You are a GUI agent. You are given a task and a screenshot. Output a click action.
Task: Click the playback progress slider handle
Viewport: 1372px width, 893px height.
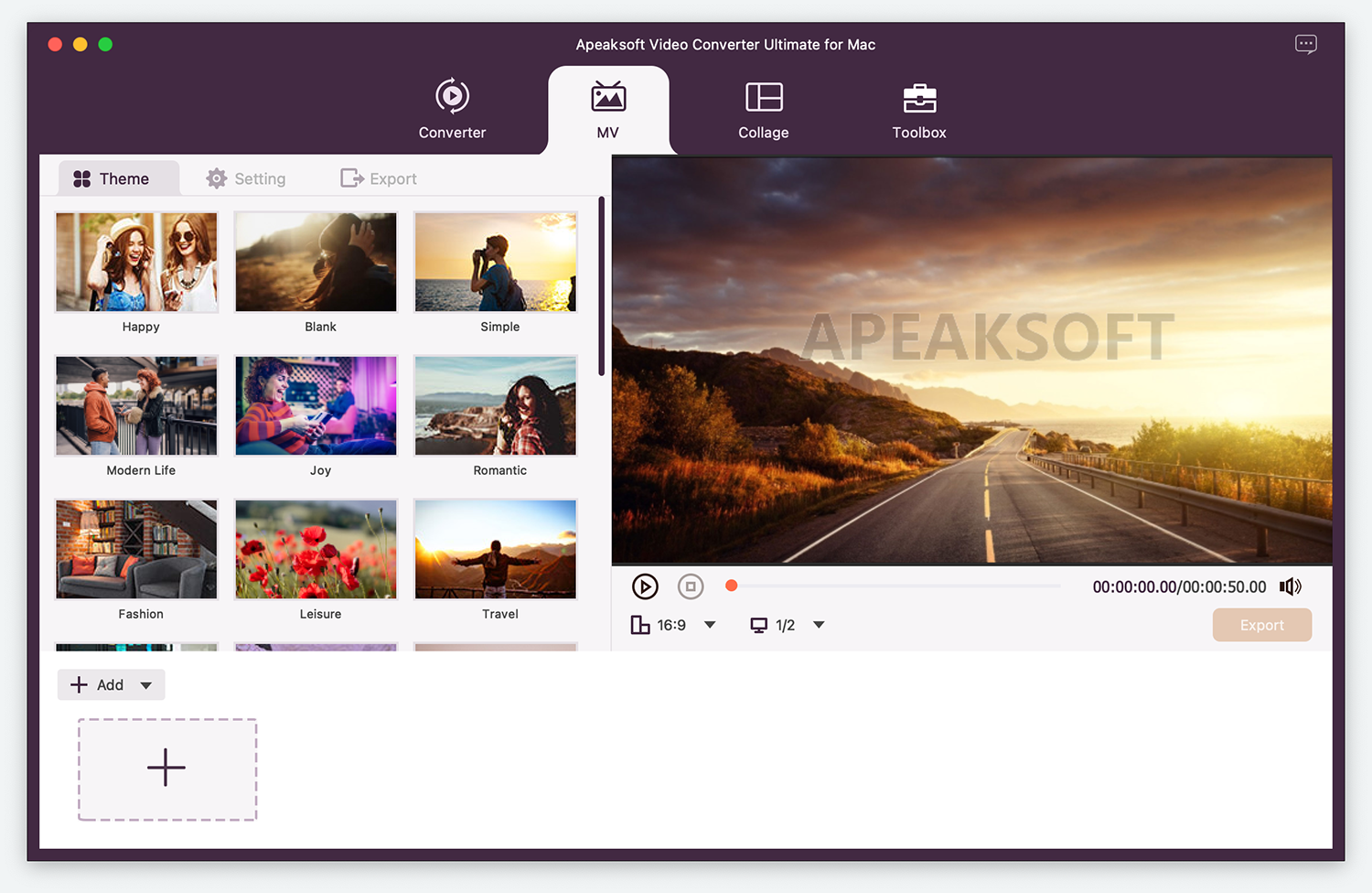(x=731, y=586)
